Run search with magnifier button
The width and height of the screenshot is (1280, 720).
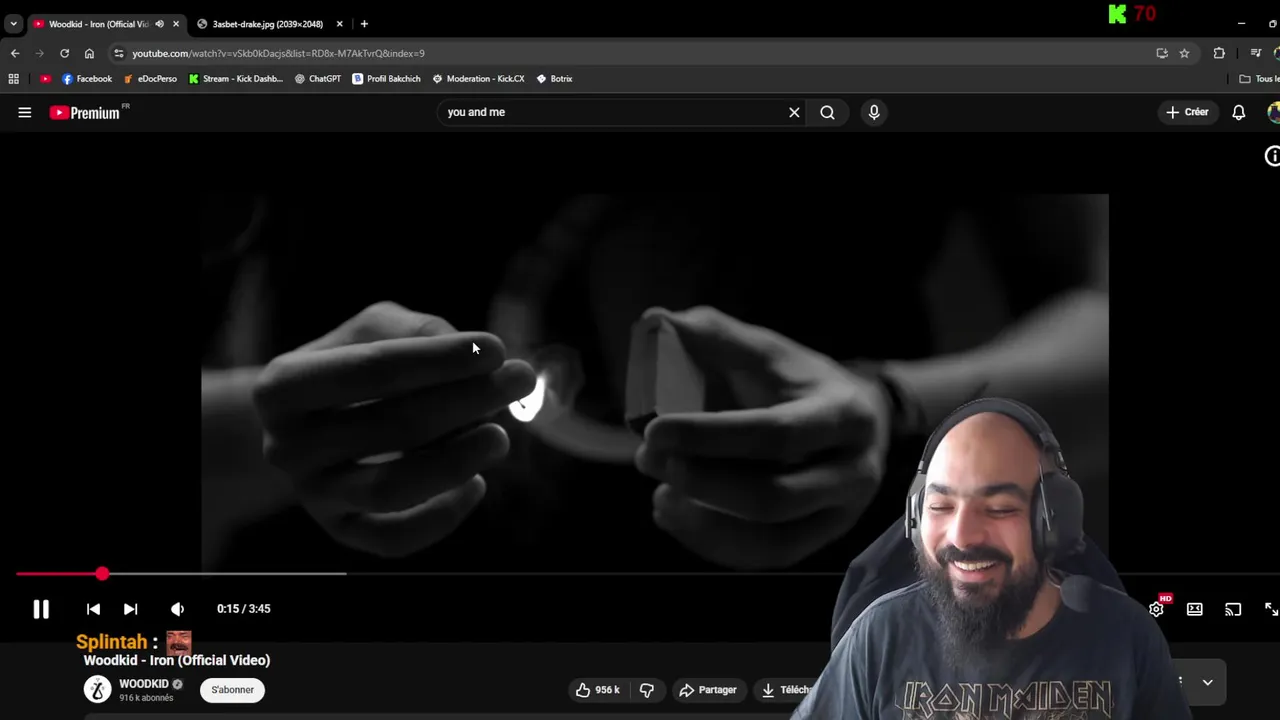[x=827, y=112]
